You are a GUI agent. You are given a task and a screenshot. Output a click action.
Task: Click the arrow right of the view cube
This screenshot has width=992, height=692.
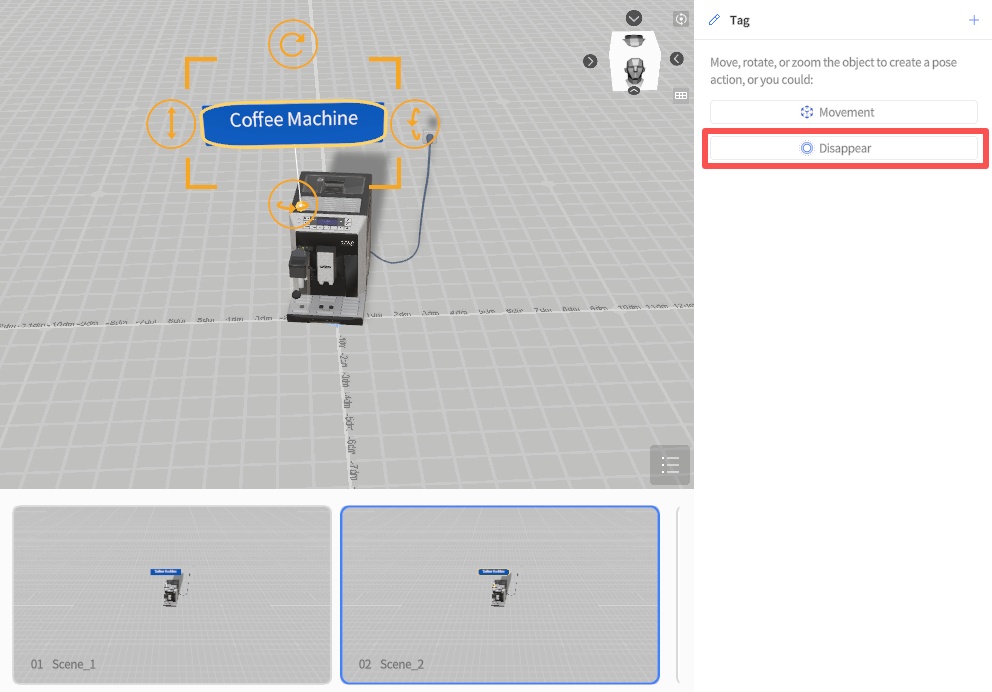(677, 59)
